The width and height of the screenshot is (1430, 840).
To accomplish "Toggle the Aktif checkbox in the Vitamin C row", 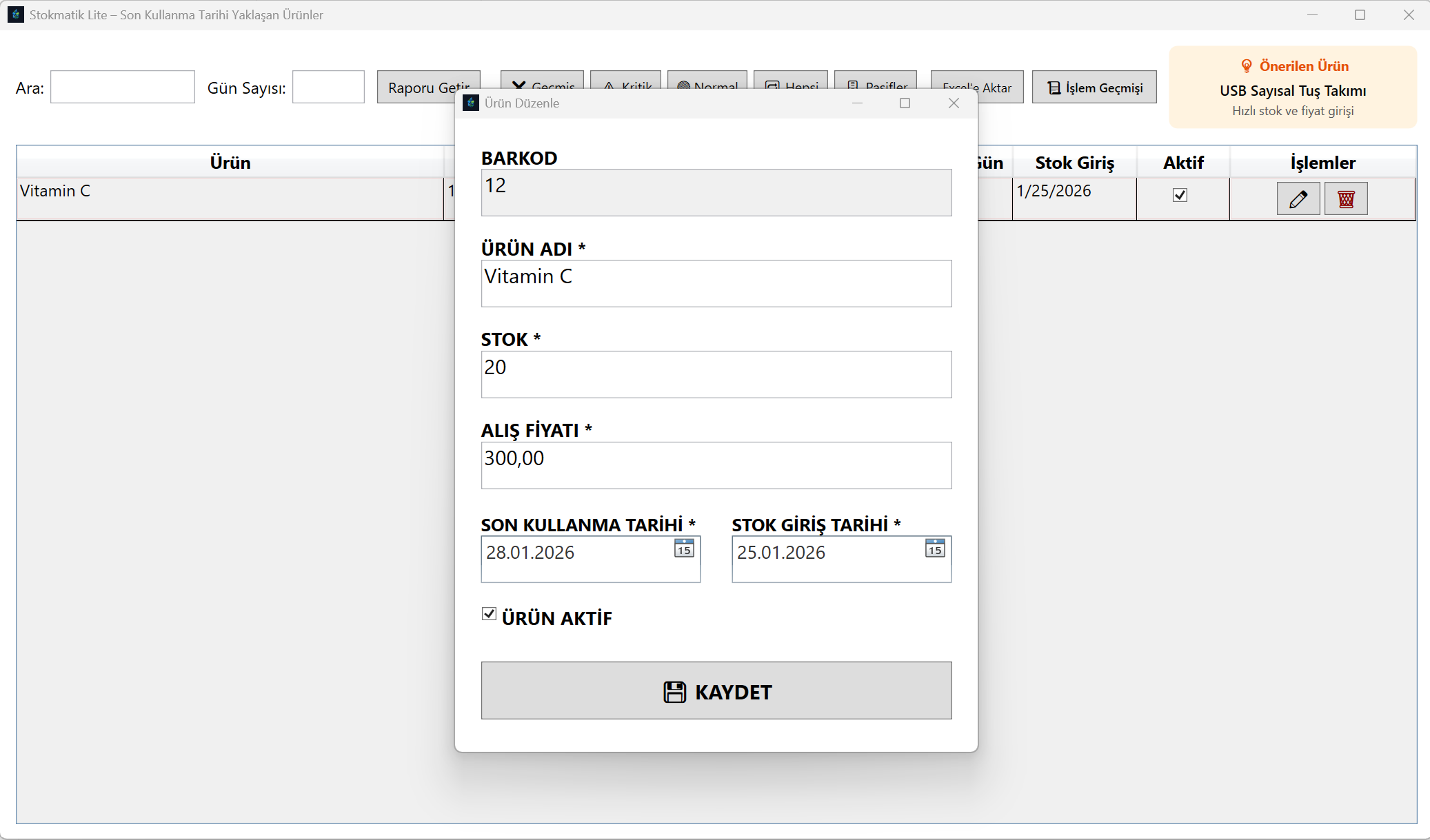I will pyautogui.click(x=1180, y=195).
